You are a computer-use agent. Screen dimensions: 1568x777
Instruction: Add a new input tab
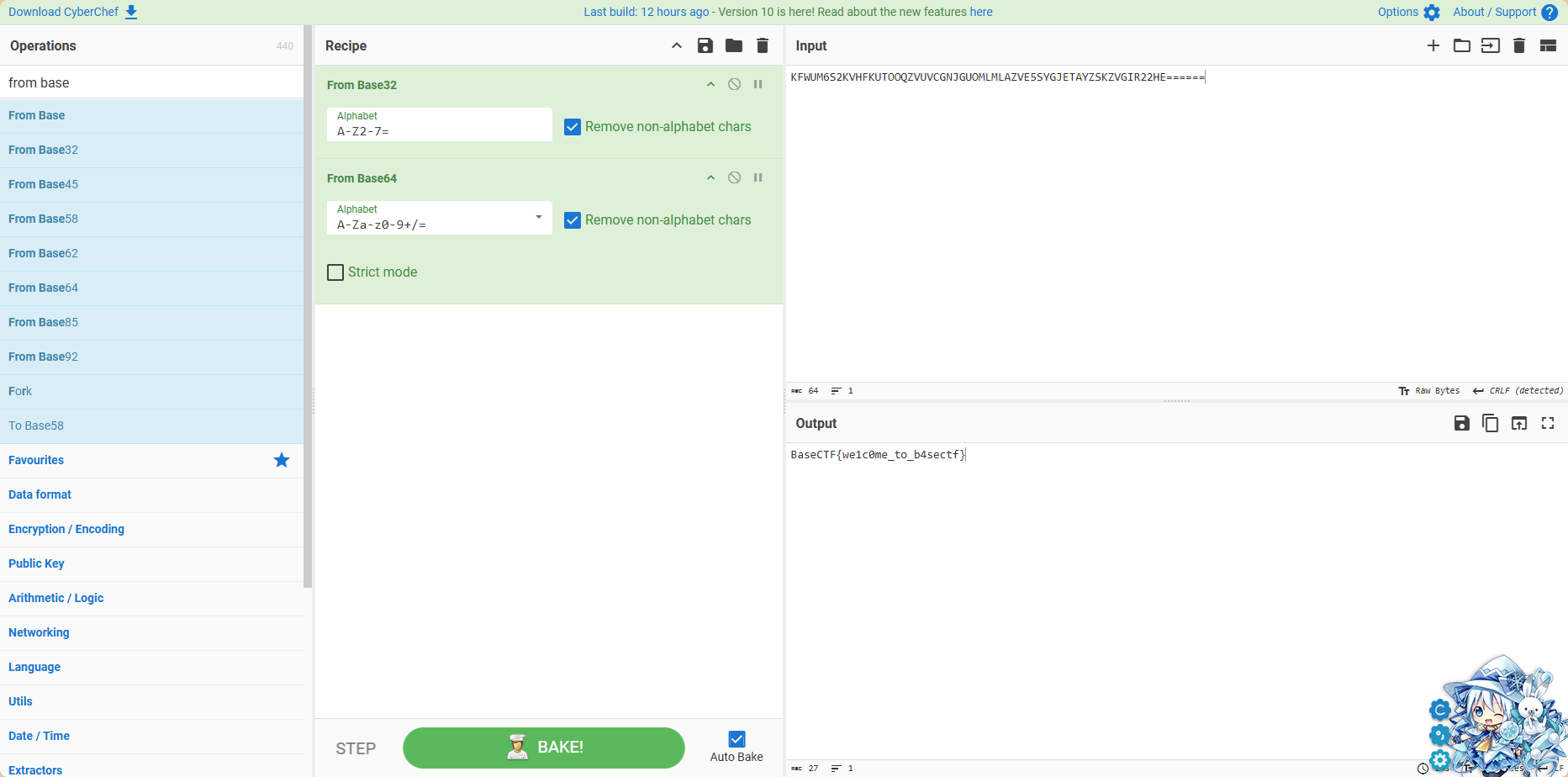tap(1433, 45)
